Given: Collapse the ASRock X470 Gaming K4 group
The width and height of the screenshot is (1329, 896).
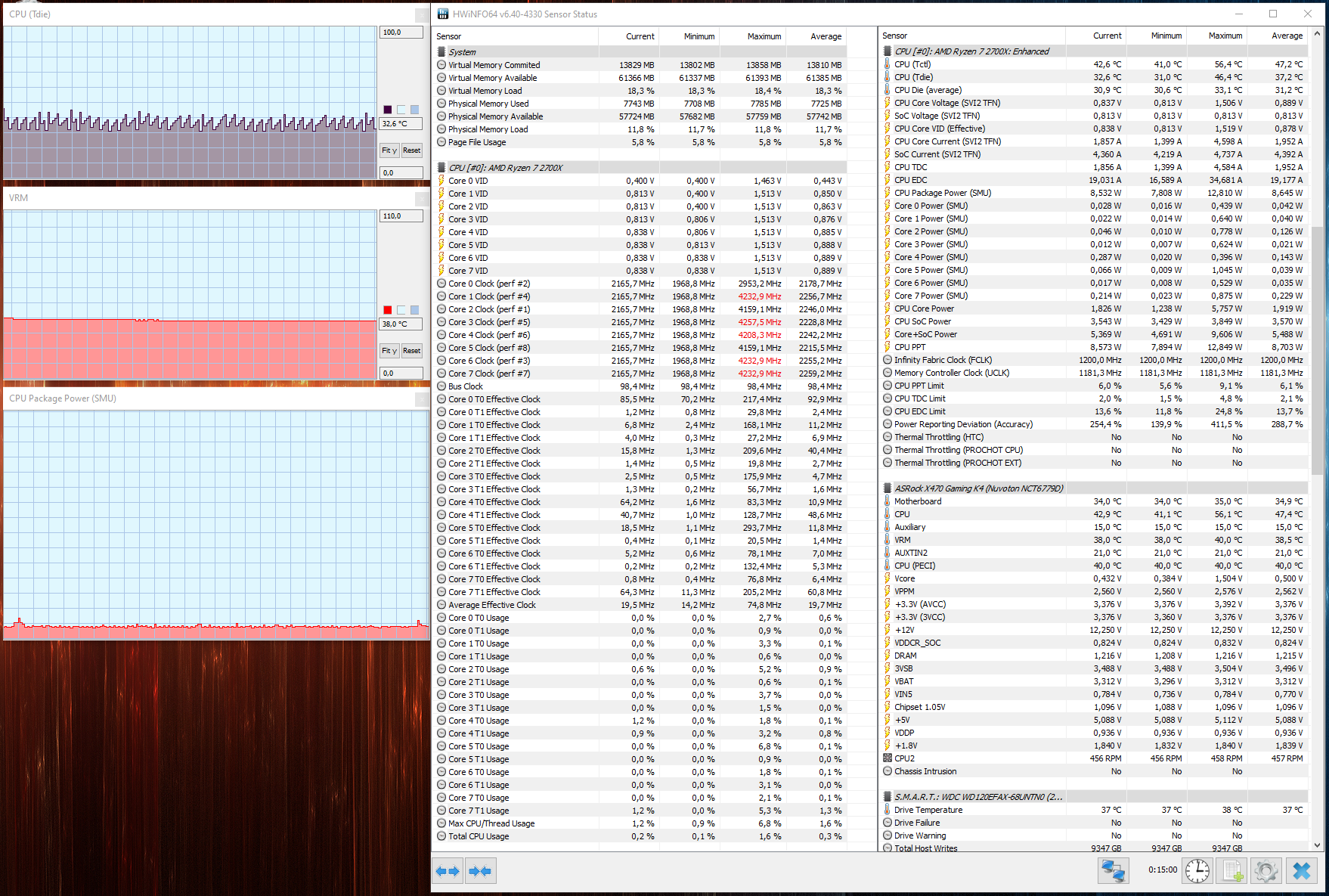Looking at the screenshot, I should (887, 488).
